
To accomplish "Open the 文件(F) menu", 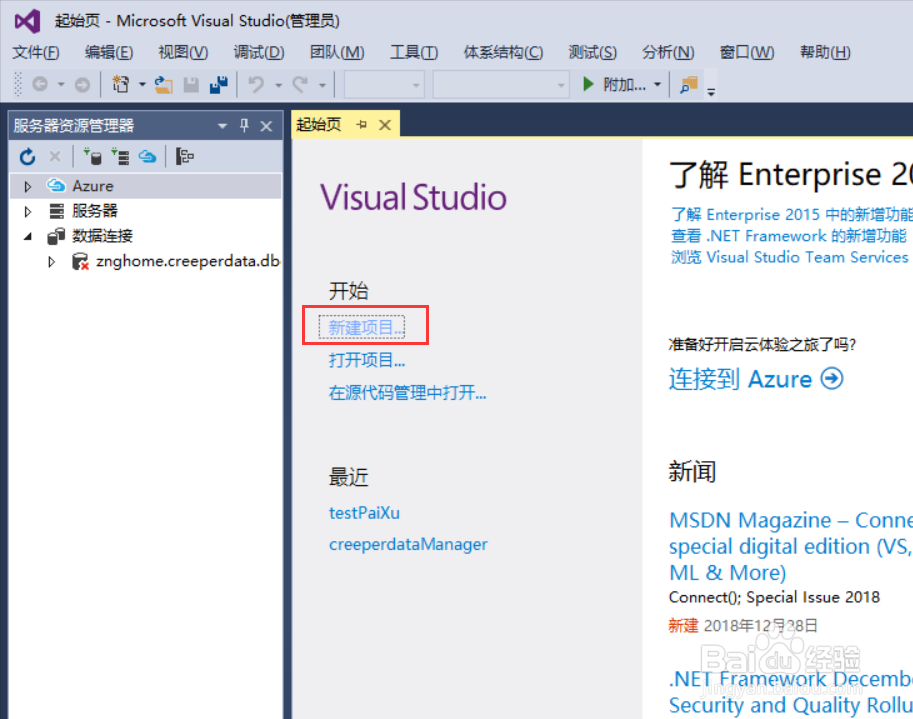I will pyautogui.click(x=36, y=52).
